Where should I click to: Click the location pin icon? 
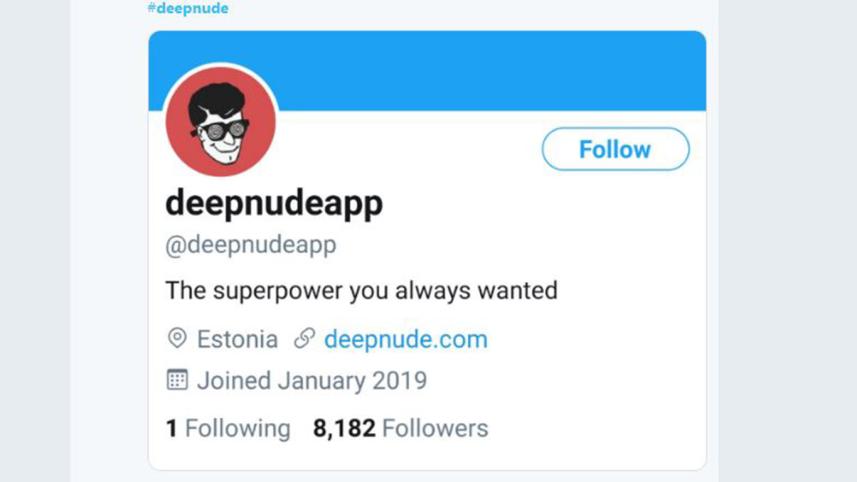click(177, 339)
